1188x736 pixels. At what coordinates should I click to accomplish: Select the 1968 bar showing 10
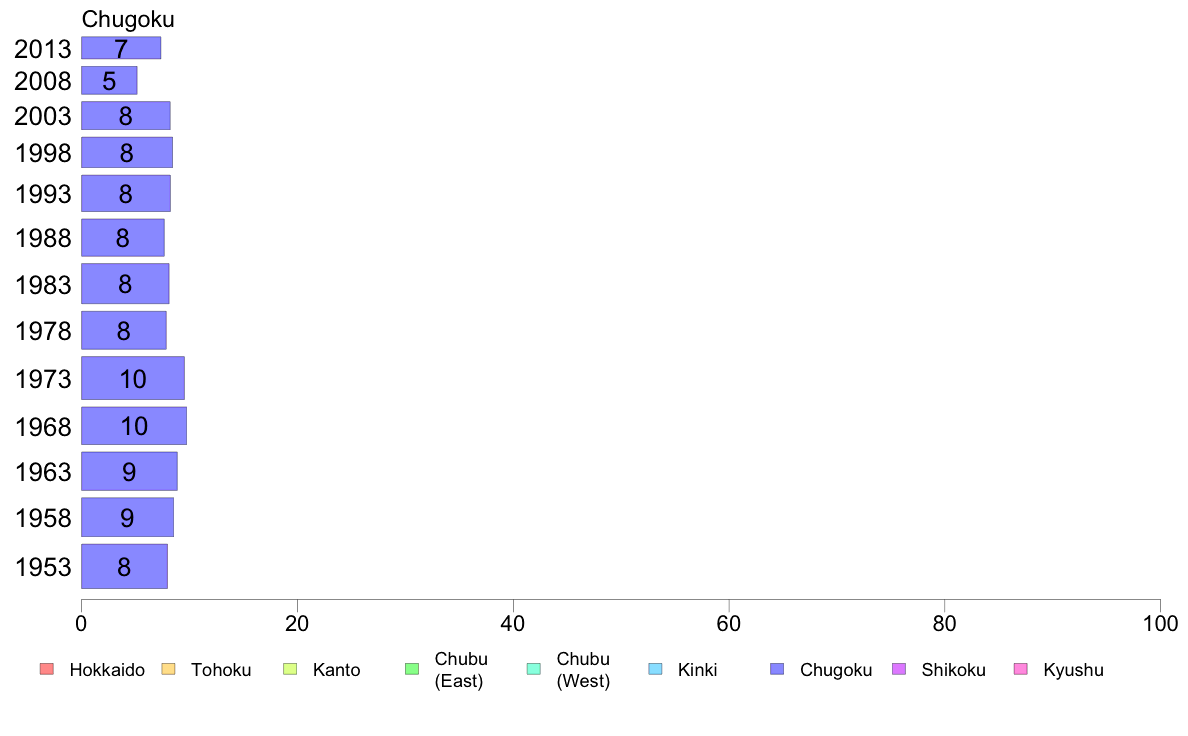click(x=134, y=426)
